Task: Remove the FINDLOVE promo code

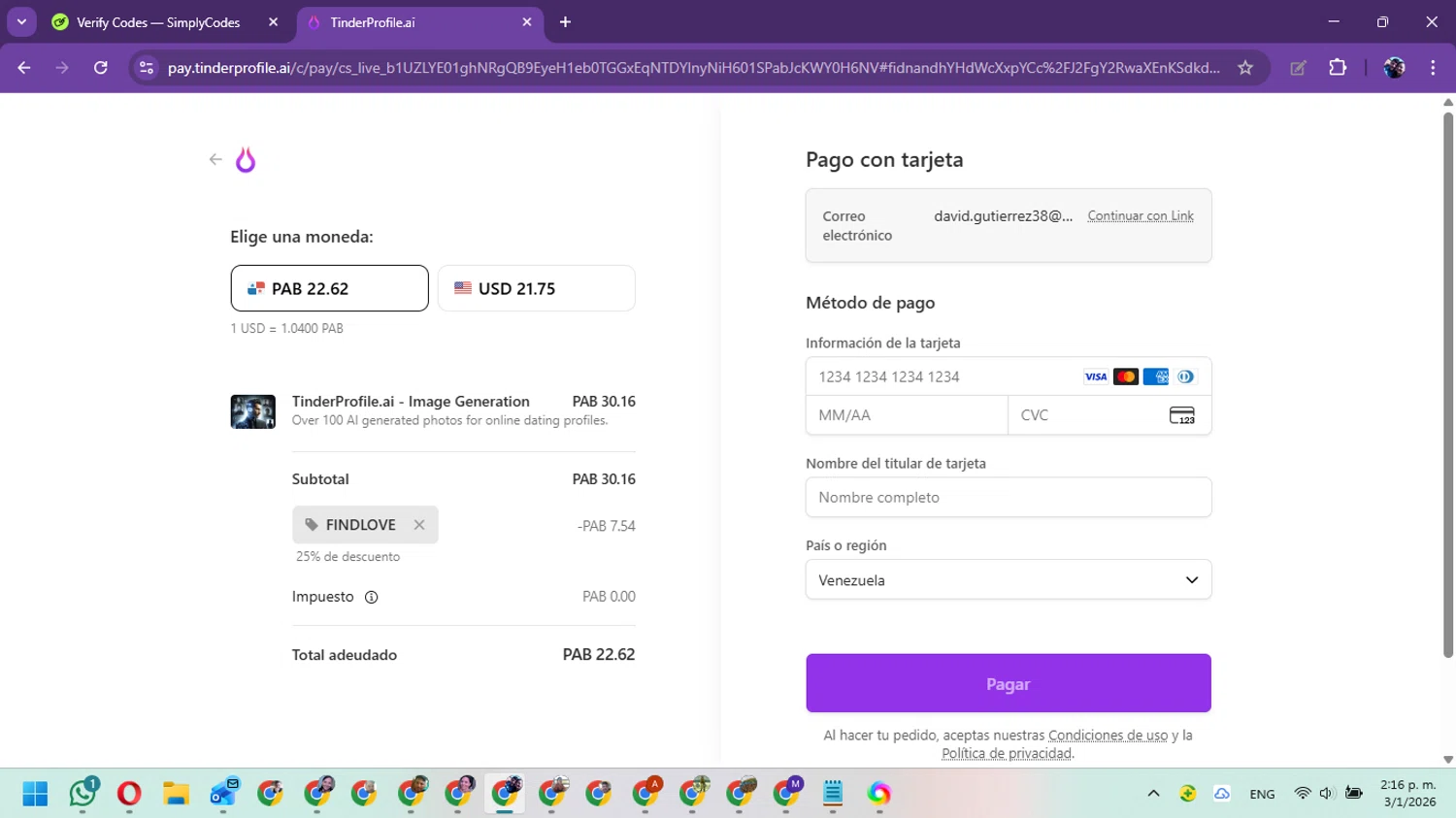Action: (x=419, y=525)
